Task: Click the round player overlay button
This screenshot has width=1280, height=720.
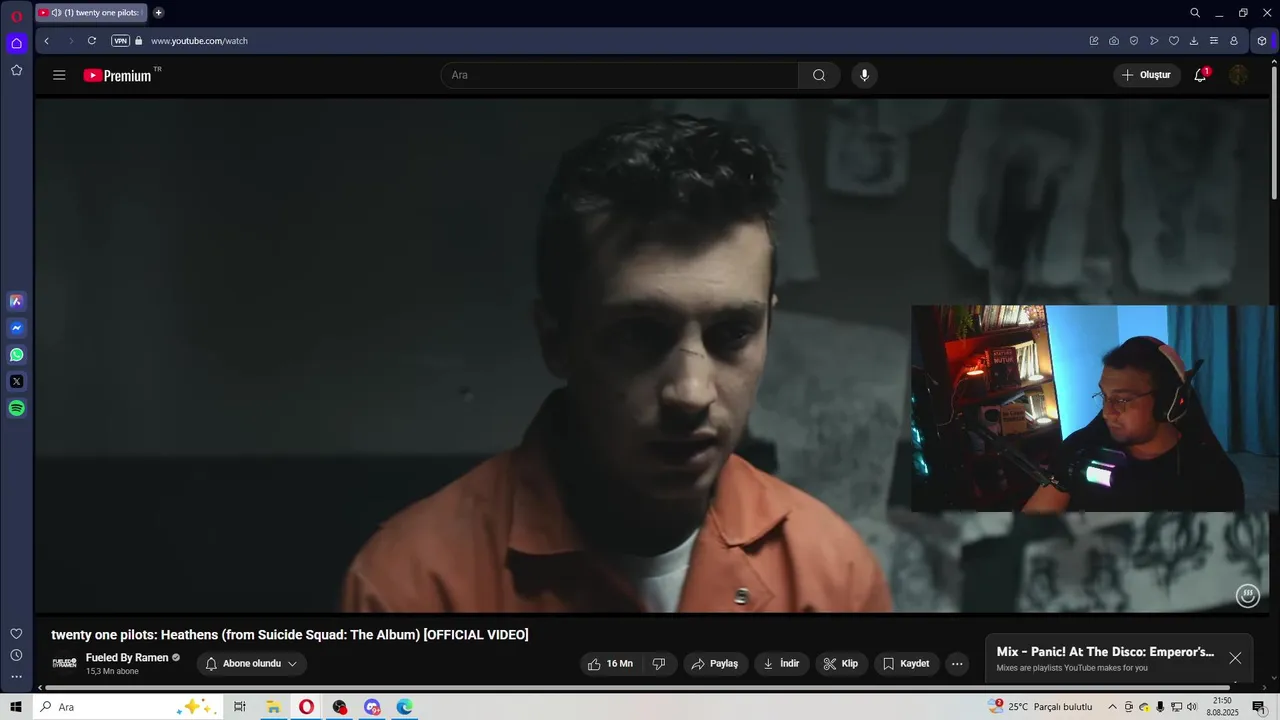Action: pos(1248,596)
